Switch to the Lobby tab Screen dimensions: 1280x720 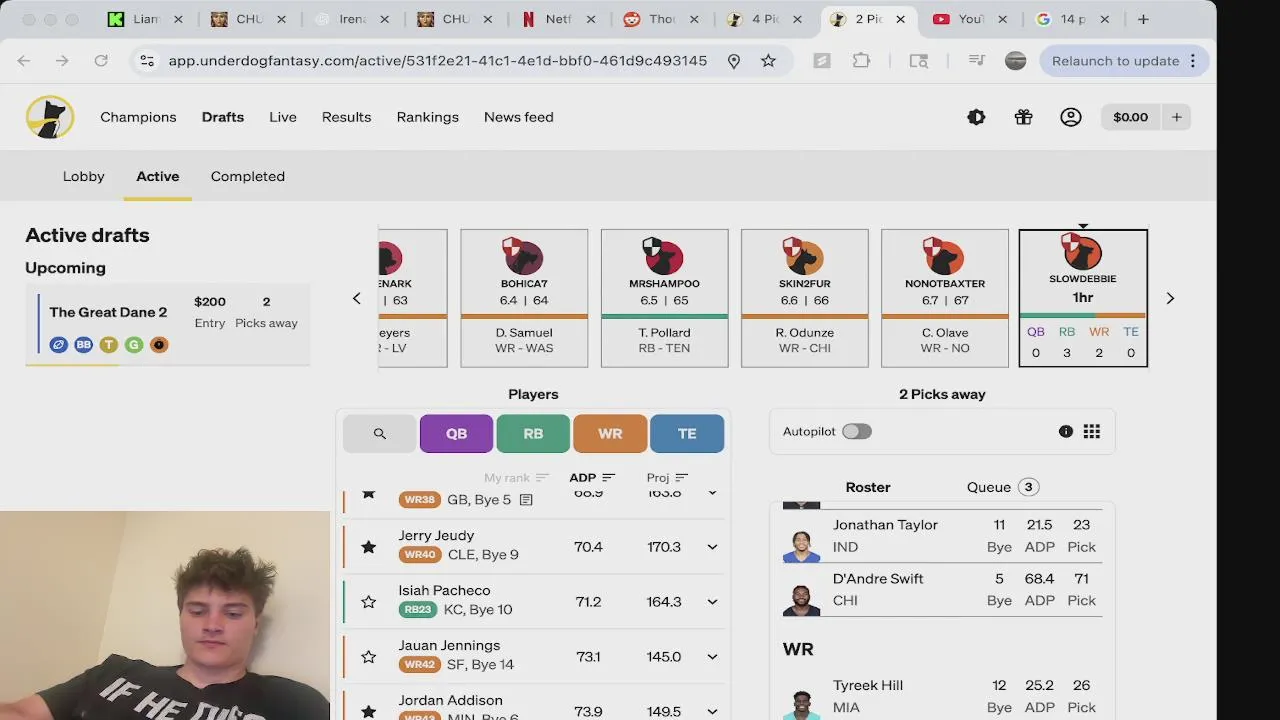84,176
